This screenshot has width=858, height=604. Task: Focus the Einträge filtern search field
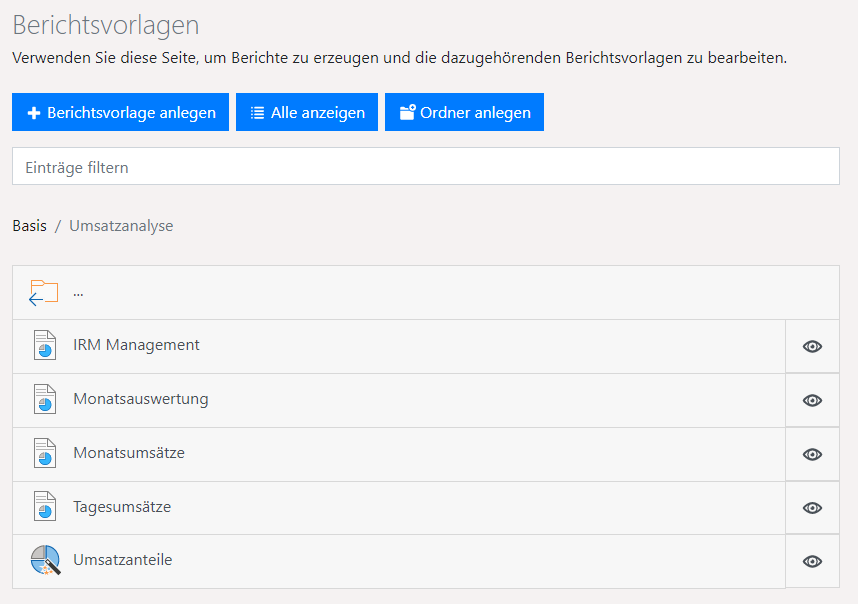(425, 167)
